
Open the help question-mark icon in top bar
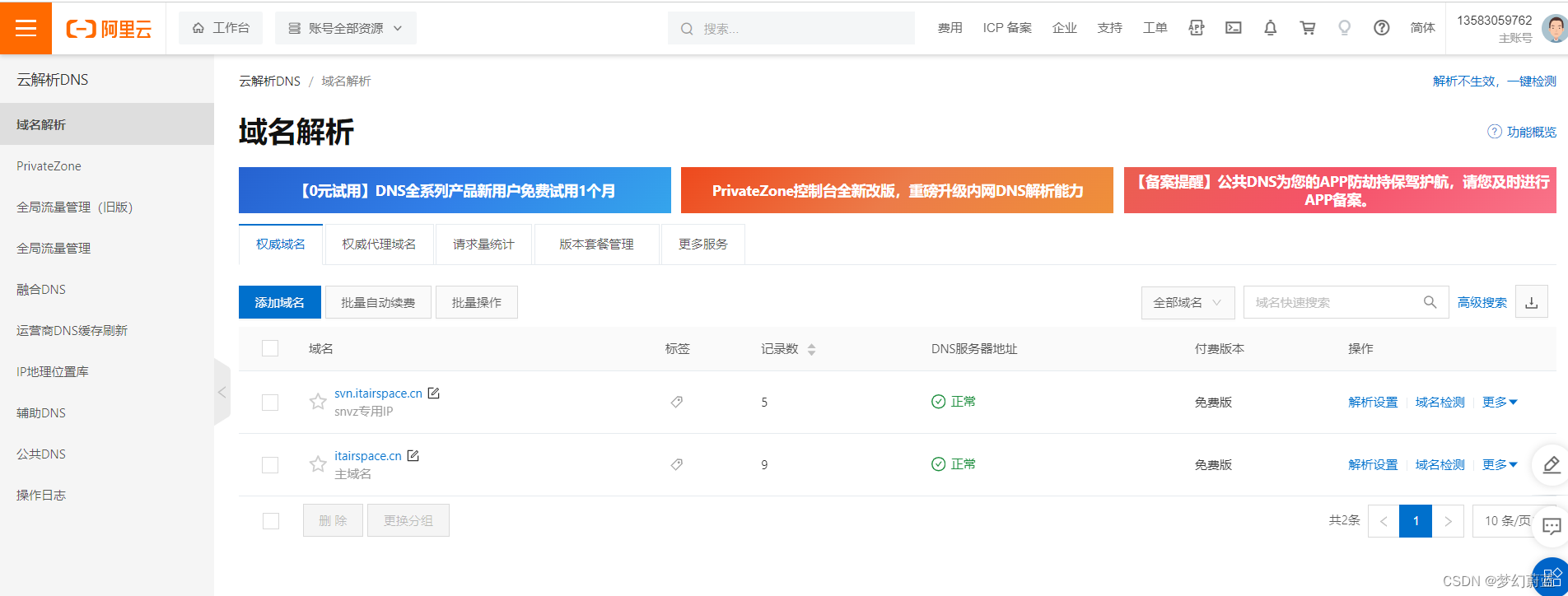click(1382, 28)
